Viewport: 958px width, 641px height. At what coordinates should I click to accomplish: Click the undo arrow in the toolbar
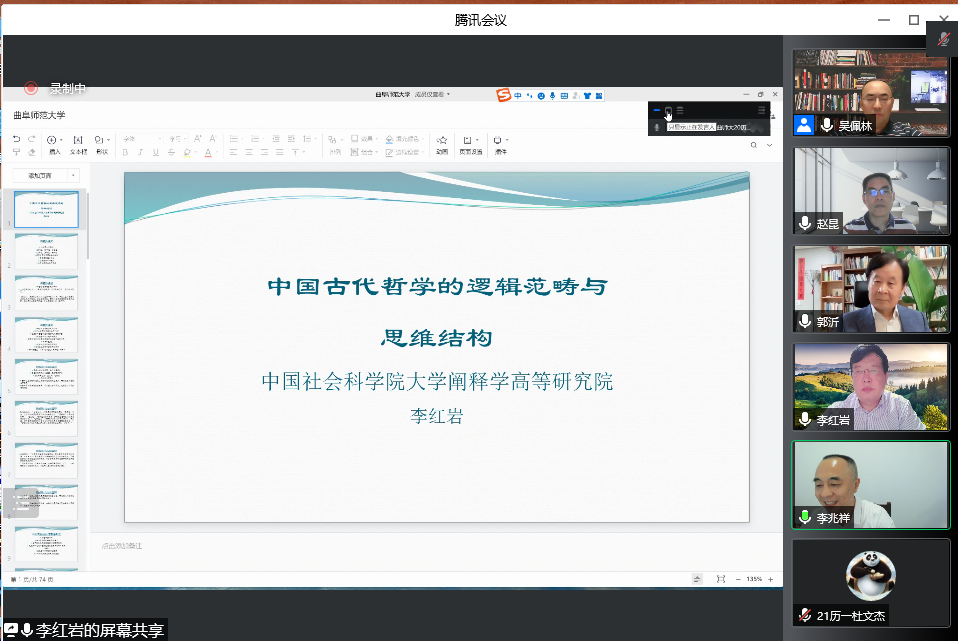pos(17,139)
